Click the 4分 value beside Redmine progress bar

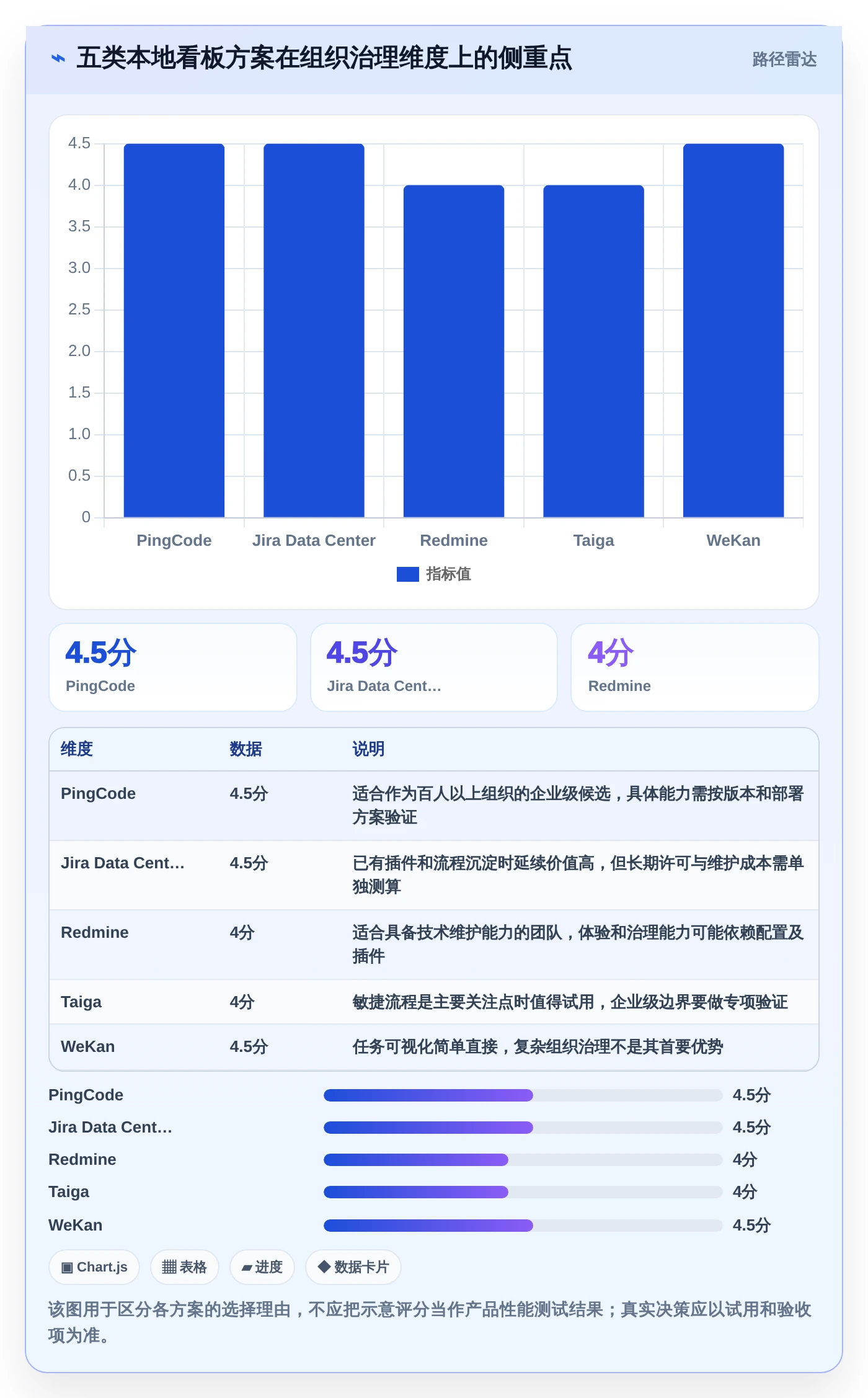(745, 1160)
